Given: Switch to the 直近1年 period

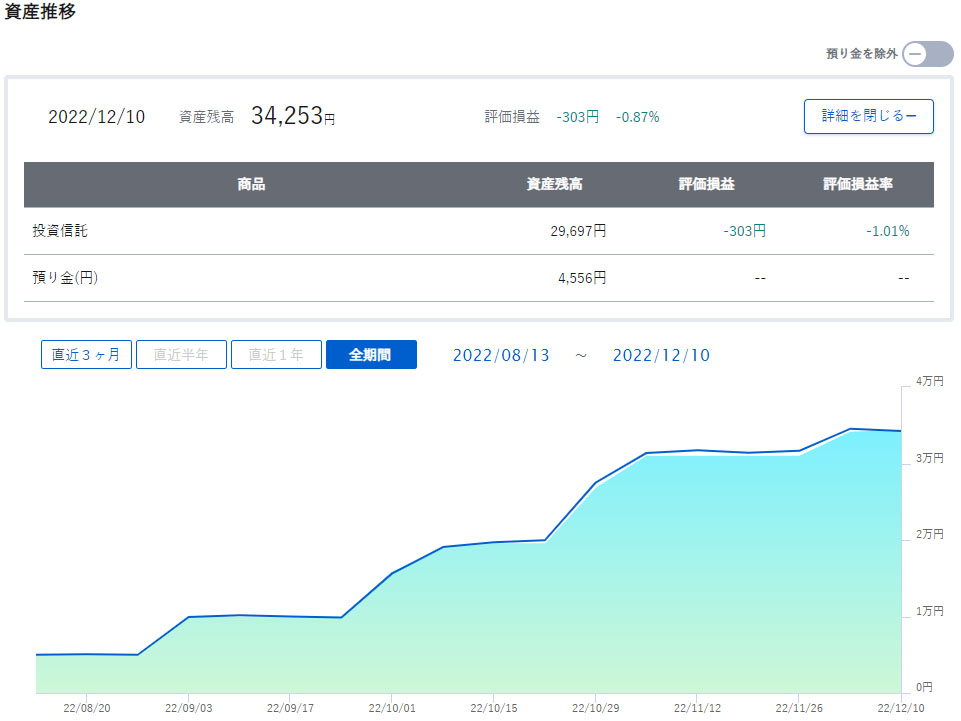Looking at the screenshot, I should pyautogui.click(x=276, y=355).
